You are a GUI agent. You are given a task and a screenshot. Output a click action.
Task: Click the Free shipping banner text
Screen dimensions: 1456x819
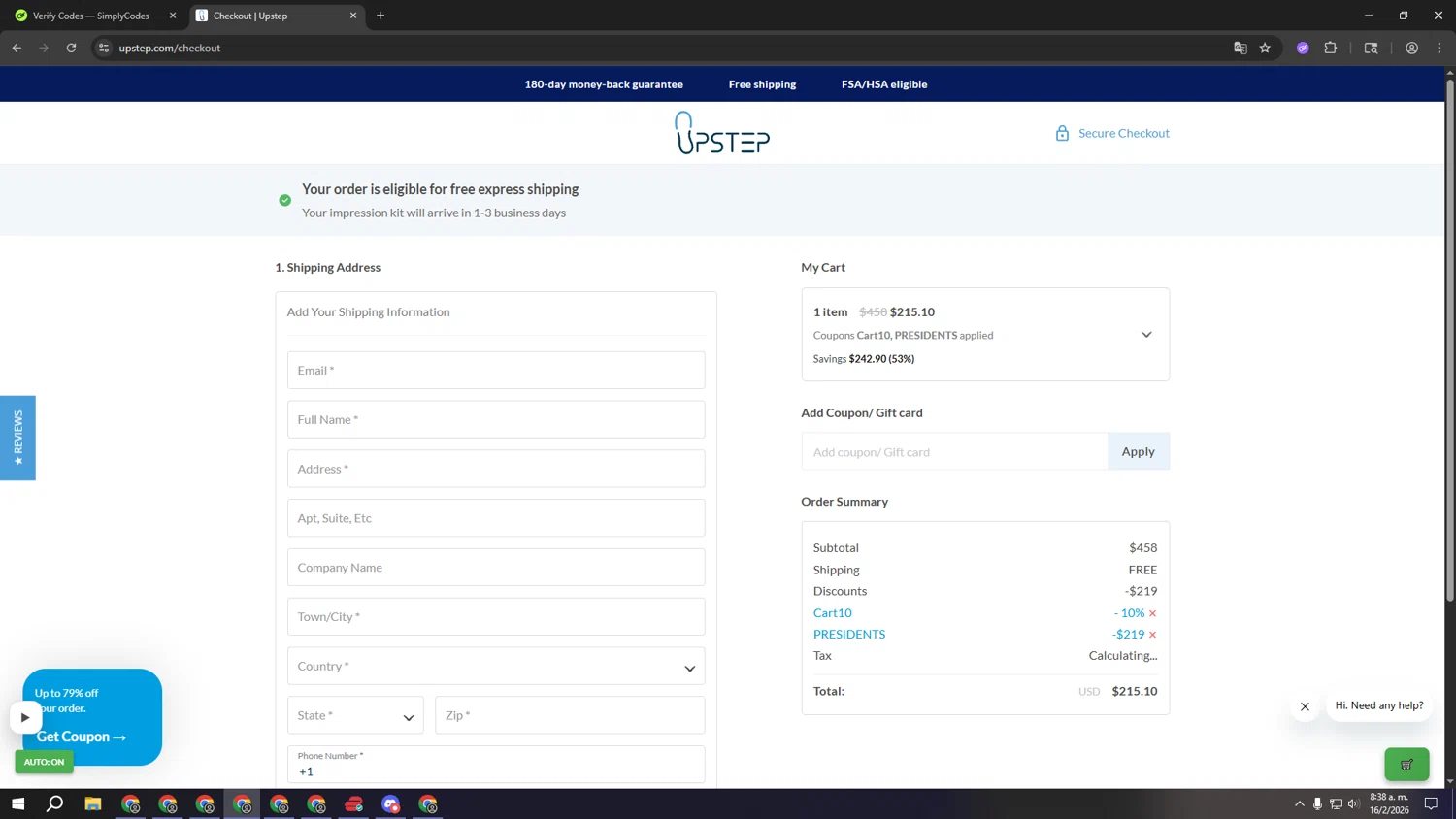click(762, 84)
